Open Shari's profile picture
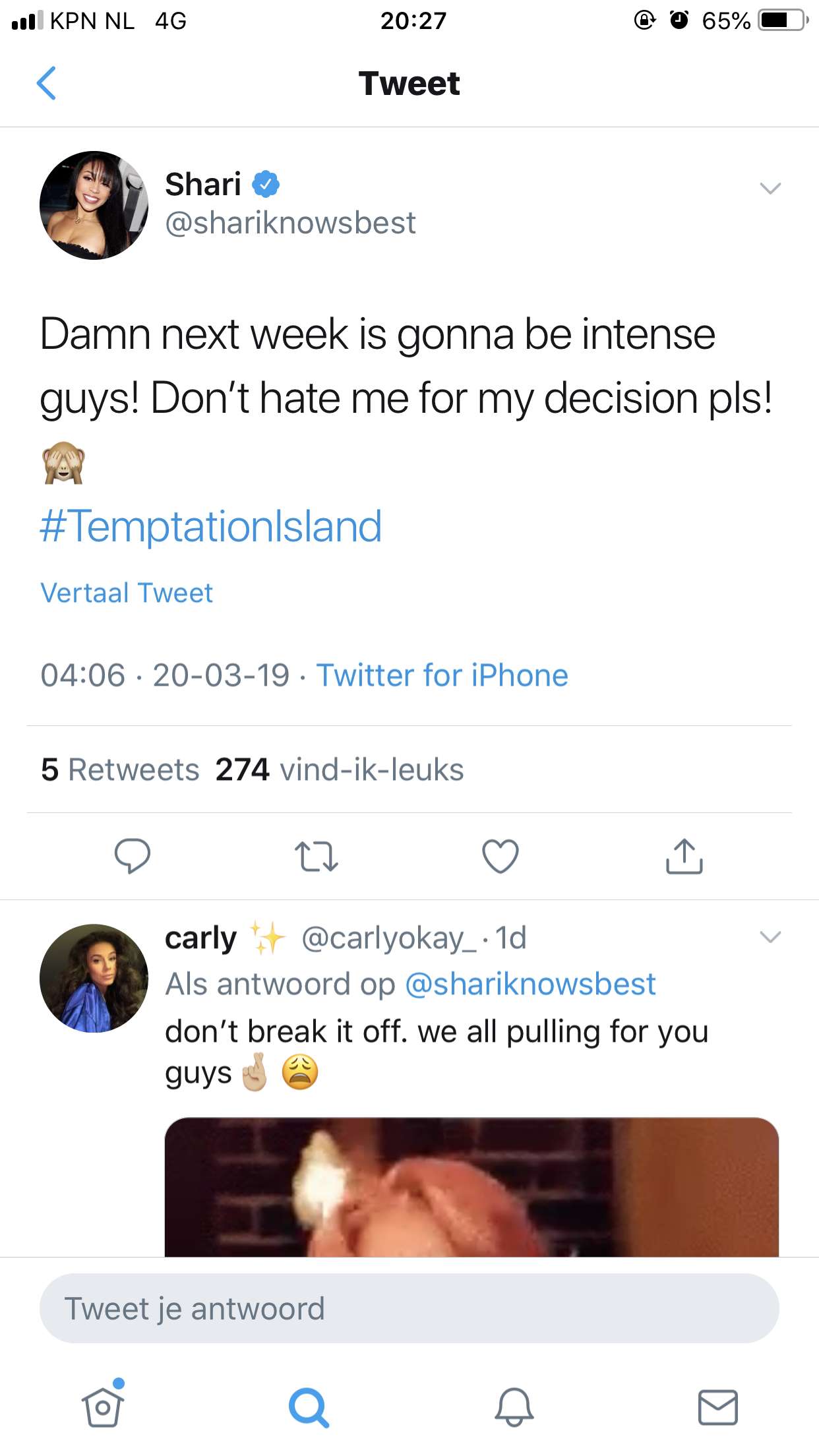Image resolution: width=819 pixels, height=1456 pixels. (x=94, y=205)
